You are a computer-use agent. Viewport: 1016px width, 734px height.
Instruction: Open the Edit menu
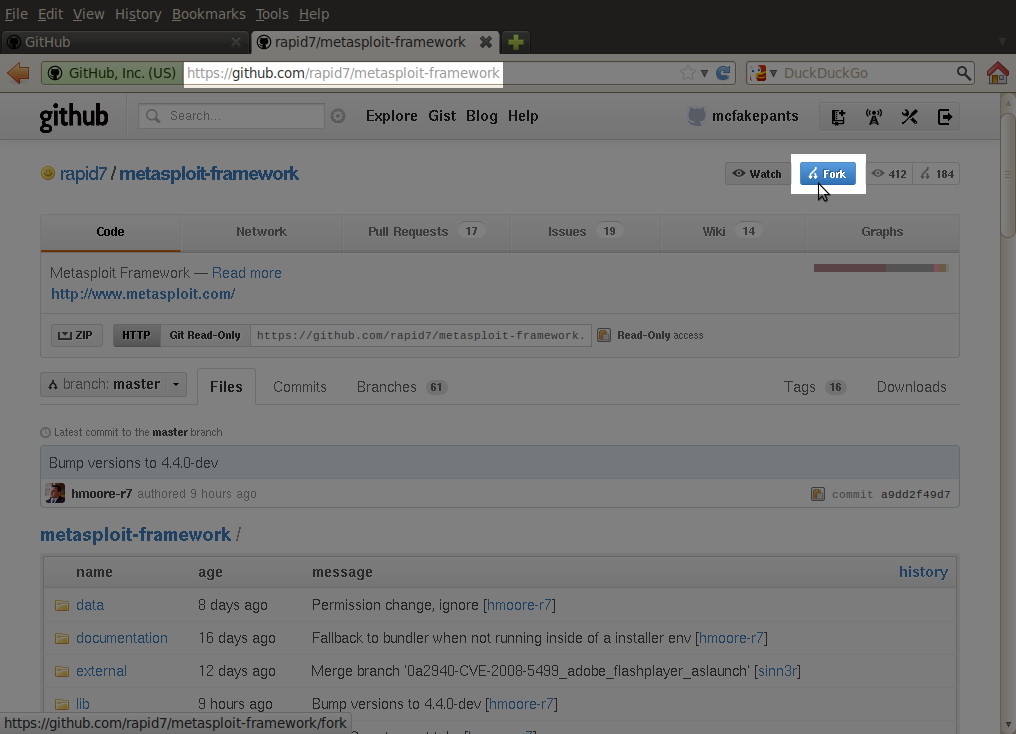pos(50,14)
